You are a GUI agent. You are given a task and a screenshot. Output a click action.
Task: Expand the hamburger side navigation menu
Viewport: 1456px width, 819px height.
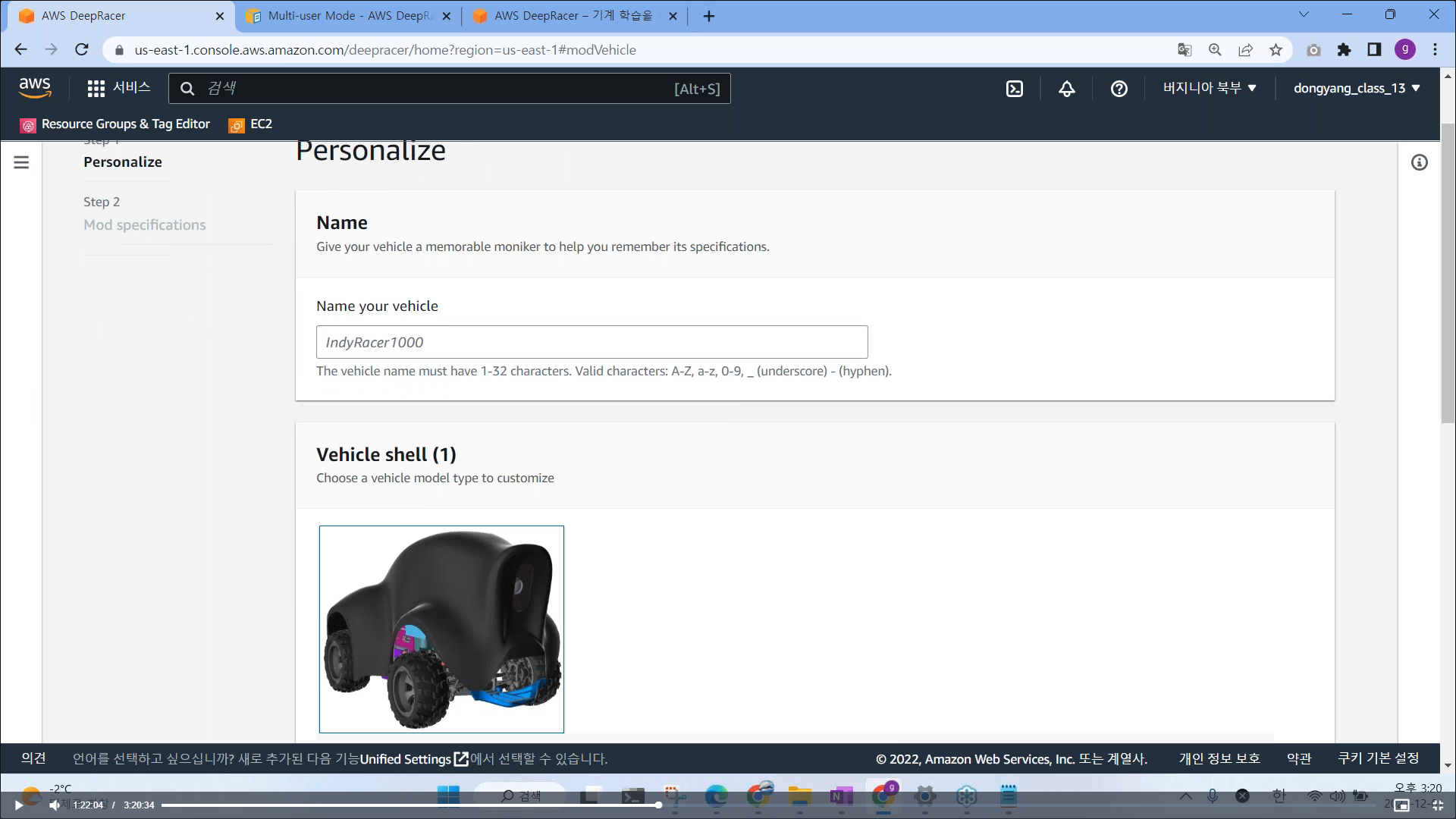click(x=21, y=162)
